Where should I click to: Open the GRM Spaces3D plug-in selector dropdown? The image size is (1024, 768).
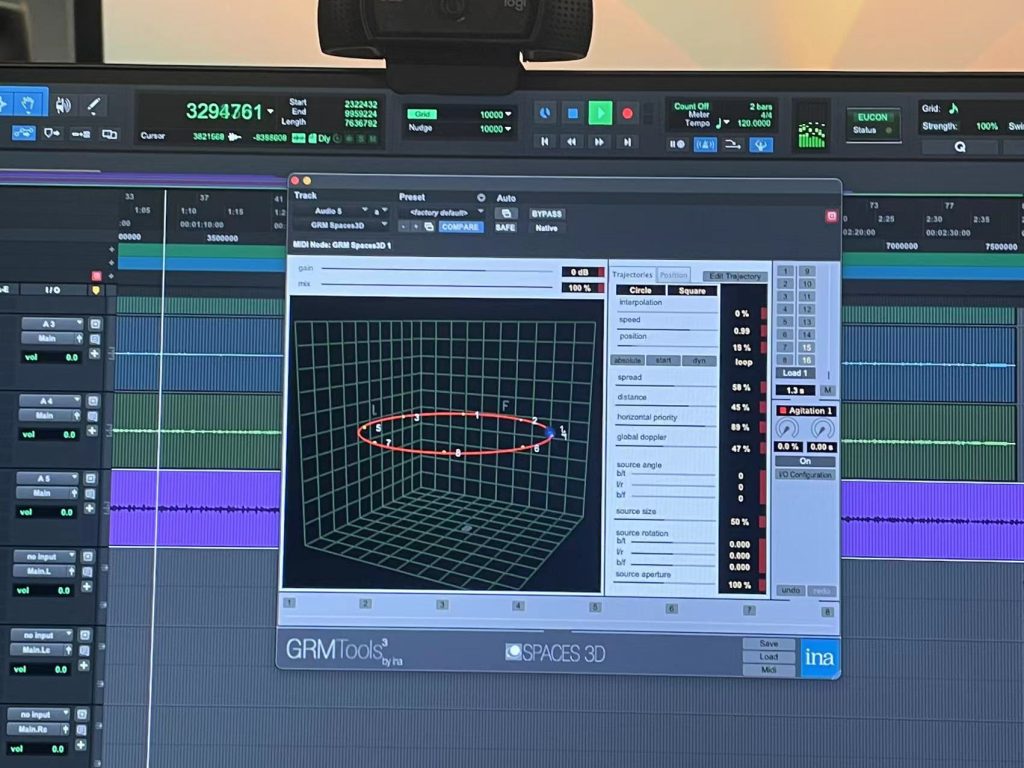[341, 225]
